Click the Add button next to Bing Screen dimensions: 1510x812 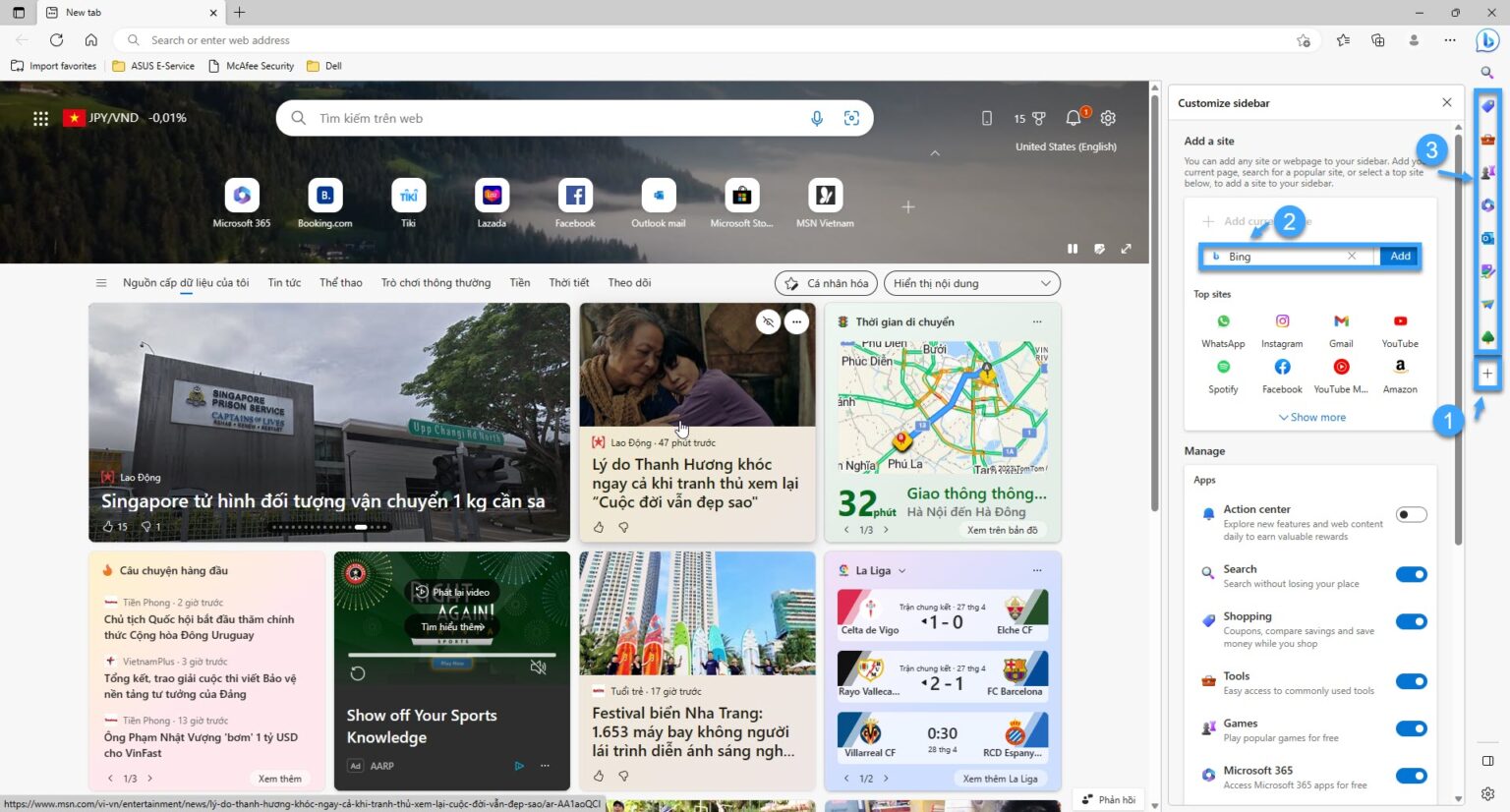(1399, 256)
